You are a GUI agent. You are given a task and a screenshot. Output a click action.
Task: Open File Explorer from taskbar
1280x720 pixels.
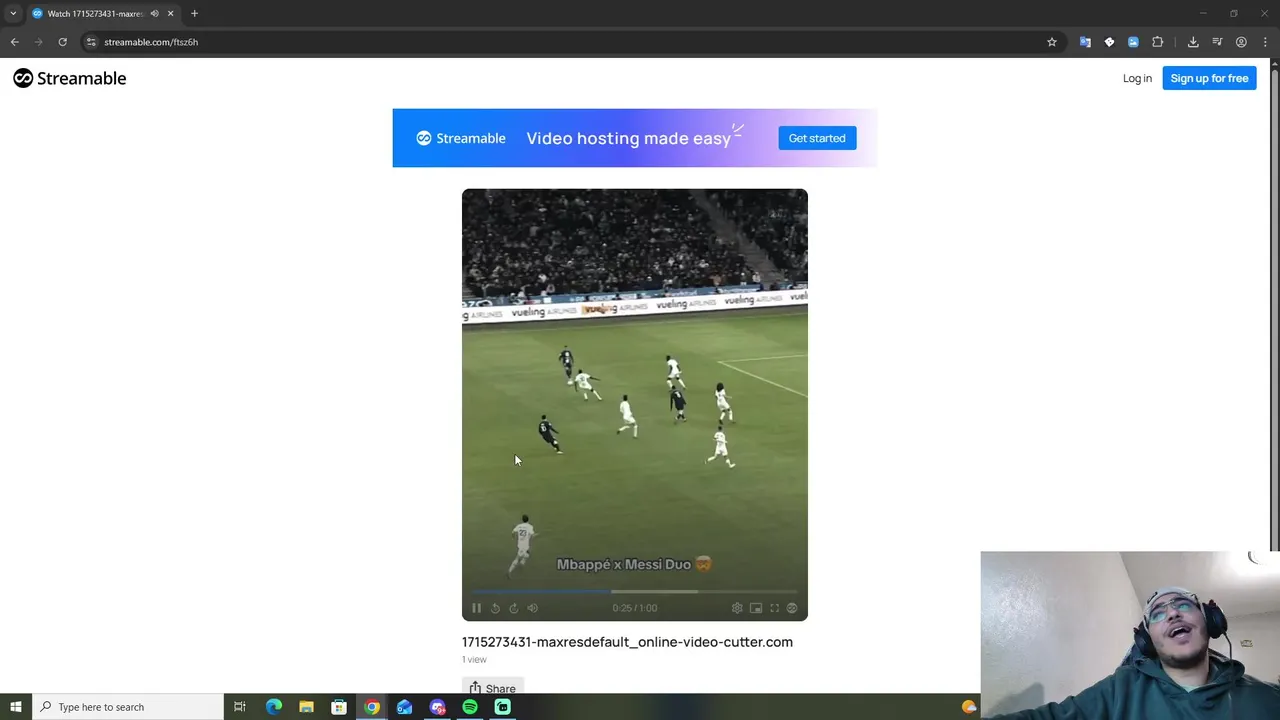(306, 707)
